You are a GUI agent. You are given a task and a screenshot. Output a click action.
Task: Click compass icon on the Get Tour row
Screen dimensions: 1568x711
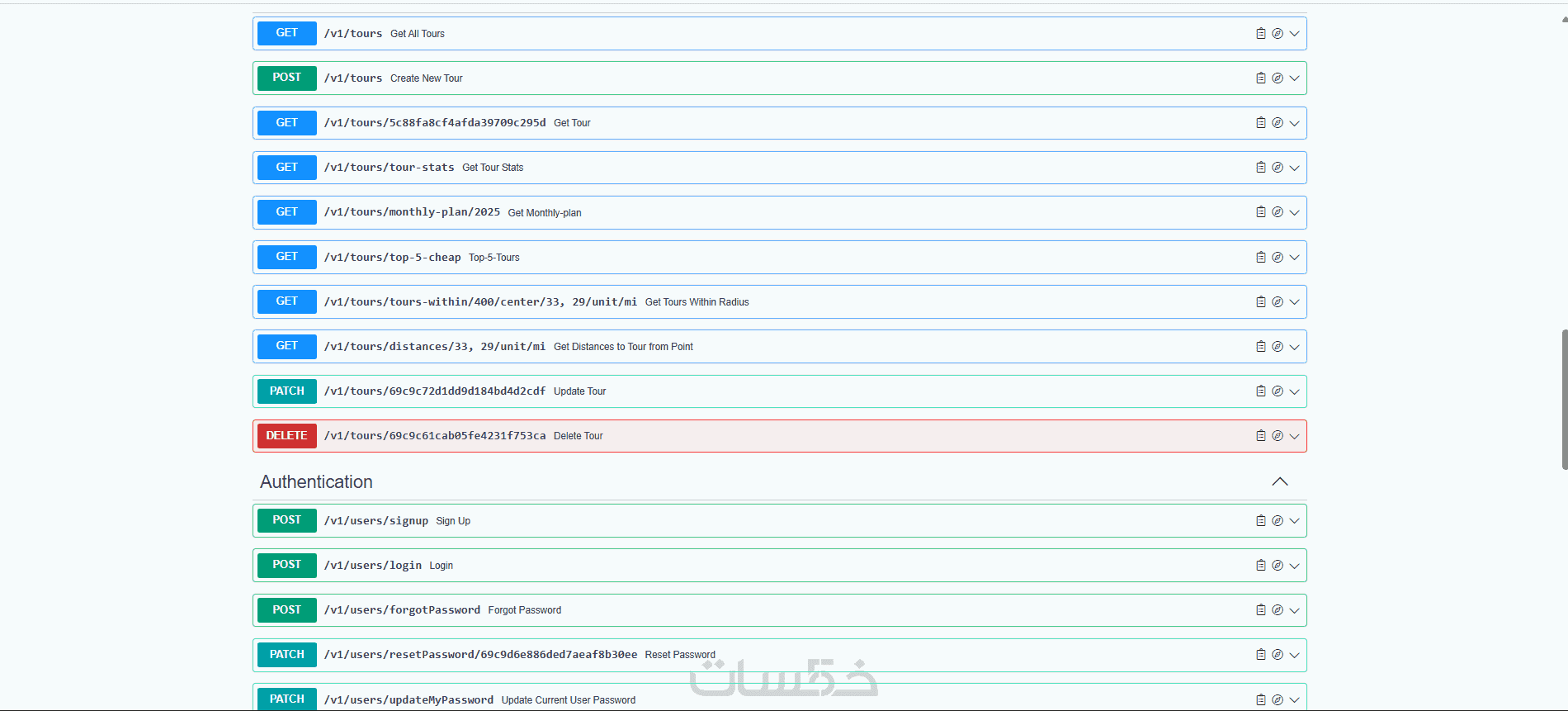(x=1278, y=123)
